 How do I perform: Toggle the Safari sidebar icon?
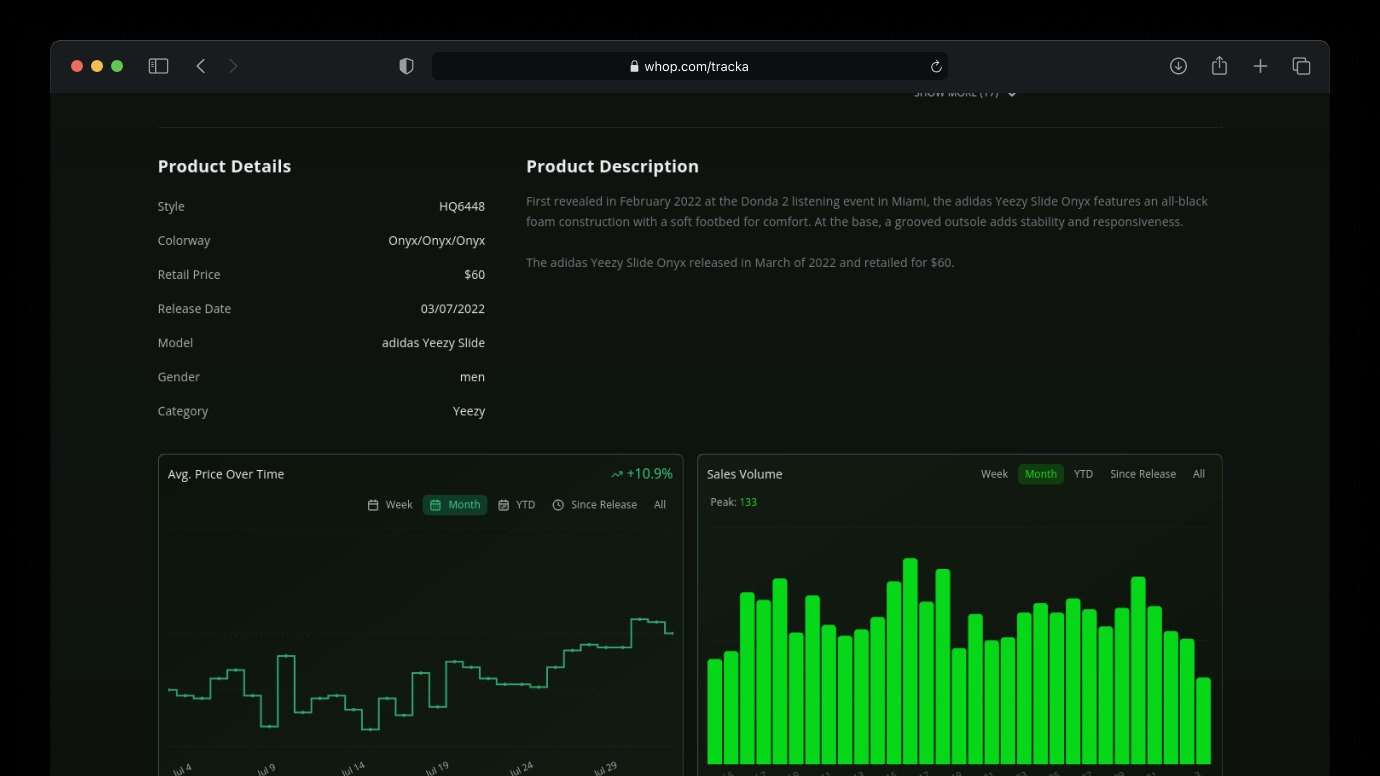[x=158, y=66]
